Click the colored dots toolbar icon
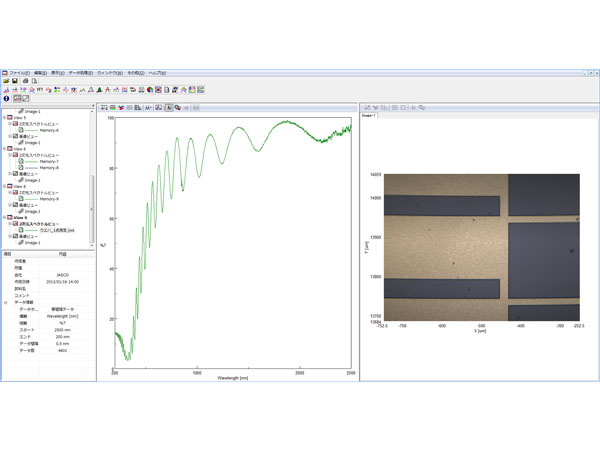 (x=57, y=90)
